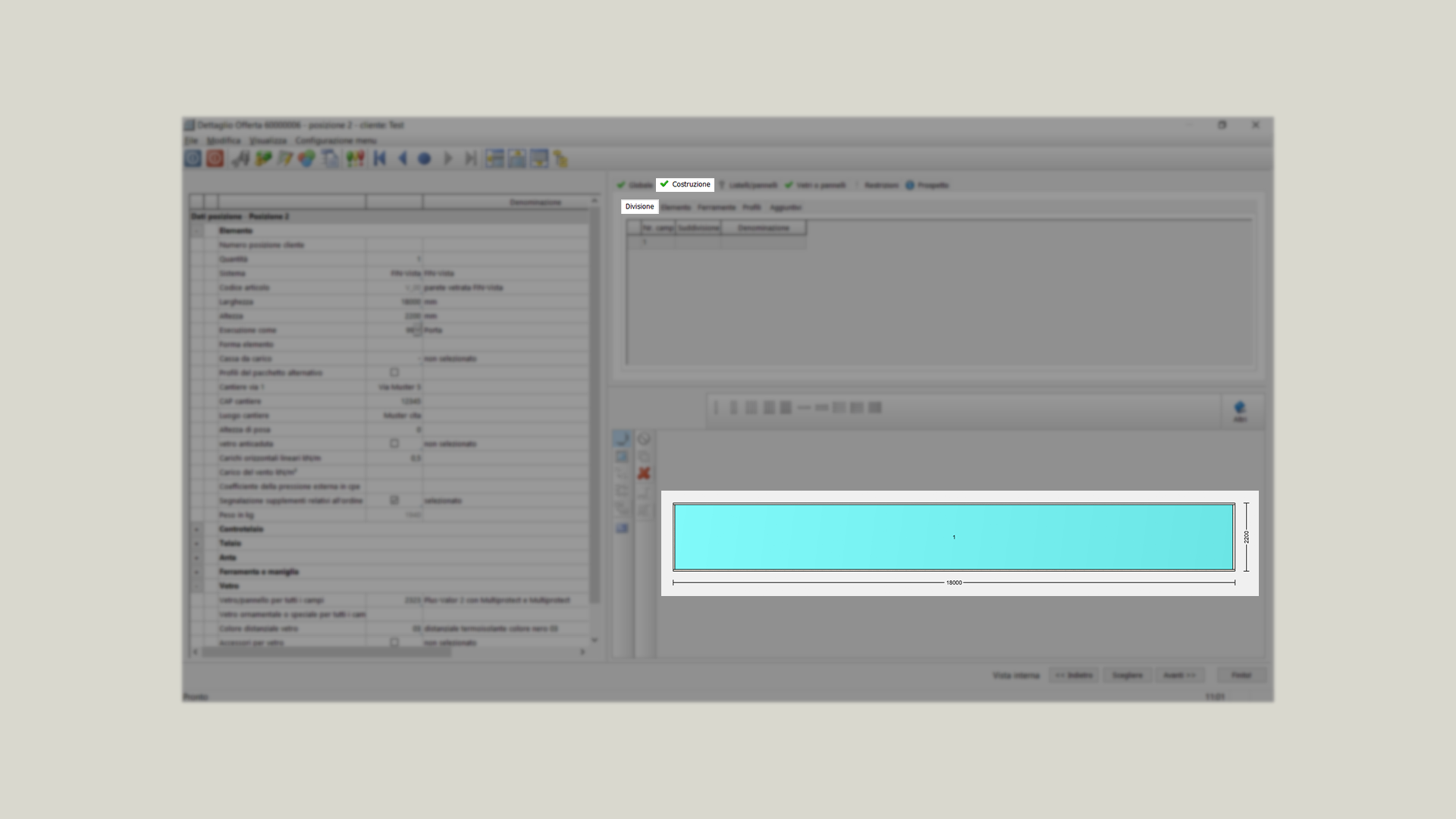Image resolution: width=1456 pixels, height=819 pixels.
Task: Click the horizontal scrollbar under the property grid
Action: (x=326, y=651)
